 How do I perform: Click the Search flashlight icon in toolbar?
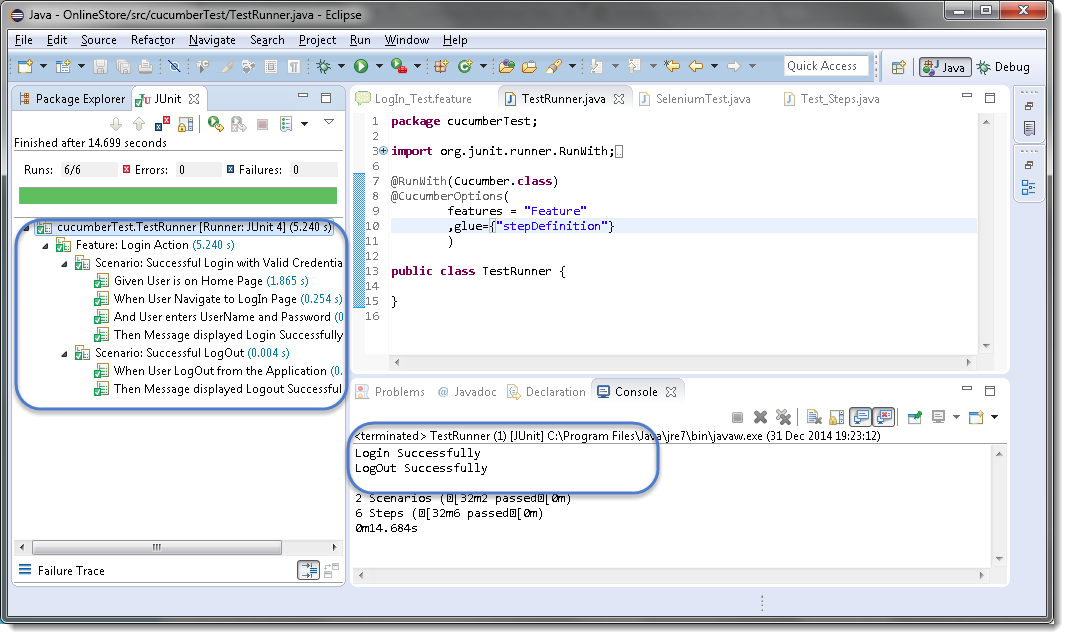[554, 66]
